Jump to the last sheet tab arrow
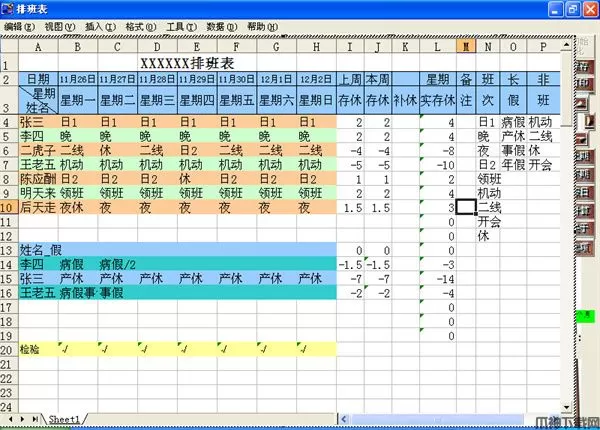Image resolution: width=600 pixels, height=430 pixels. point(35,419)
